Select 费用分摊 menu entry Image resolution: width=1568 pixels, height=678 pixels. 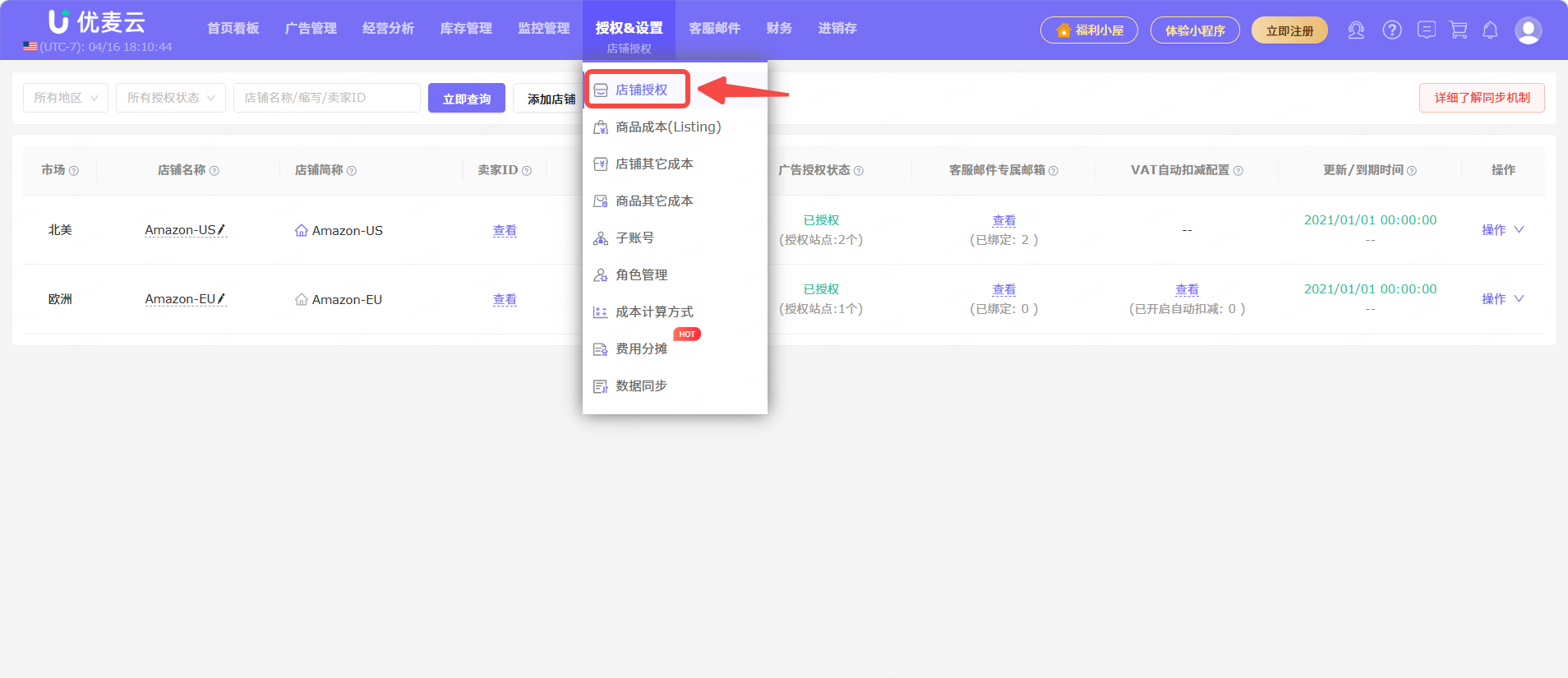[x=675, y=348]
